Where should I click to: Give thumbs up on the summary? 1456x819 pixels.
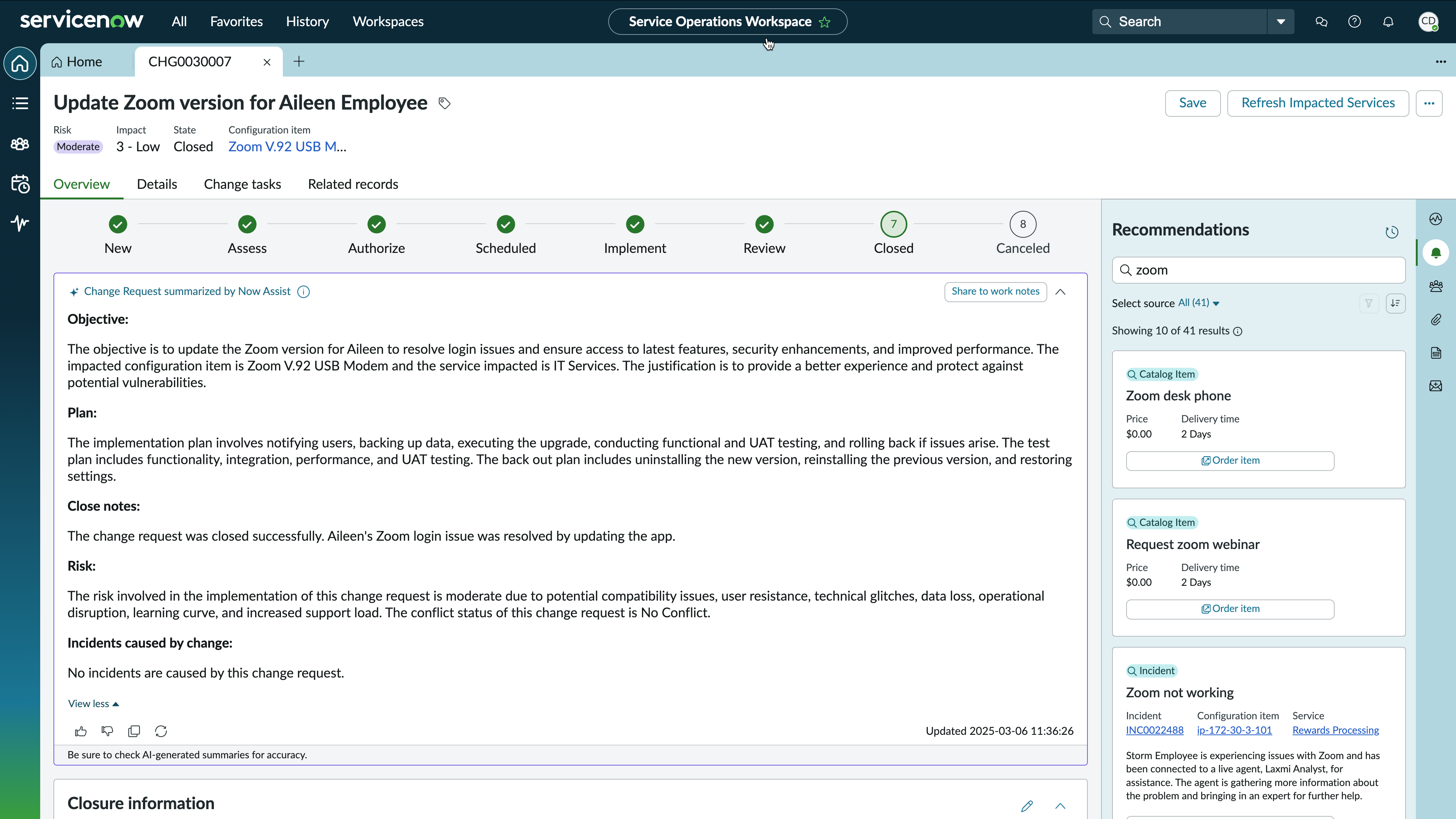81,731
